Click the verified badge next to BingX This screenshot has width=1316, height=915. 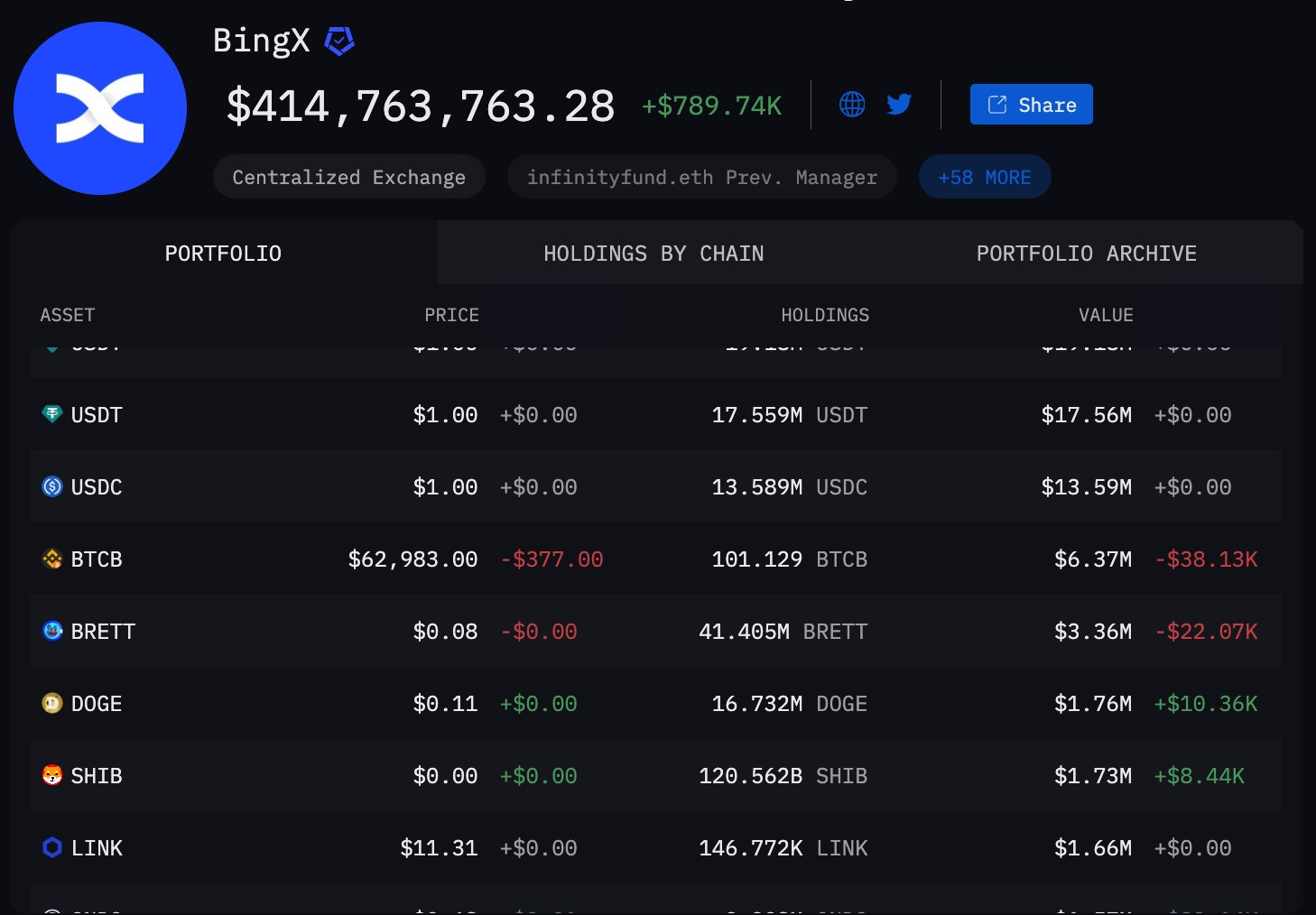(339, 41)
